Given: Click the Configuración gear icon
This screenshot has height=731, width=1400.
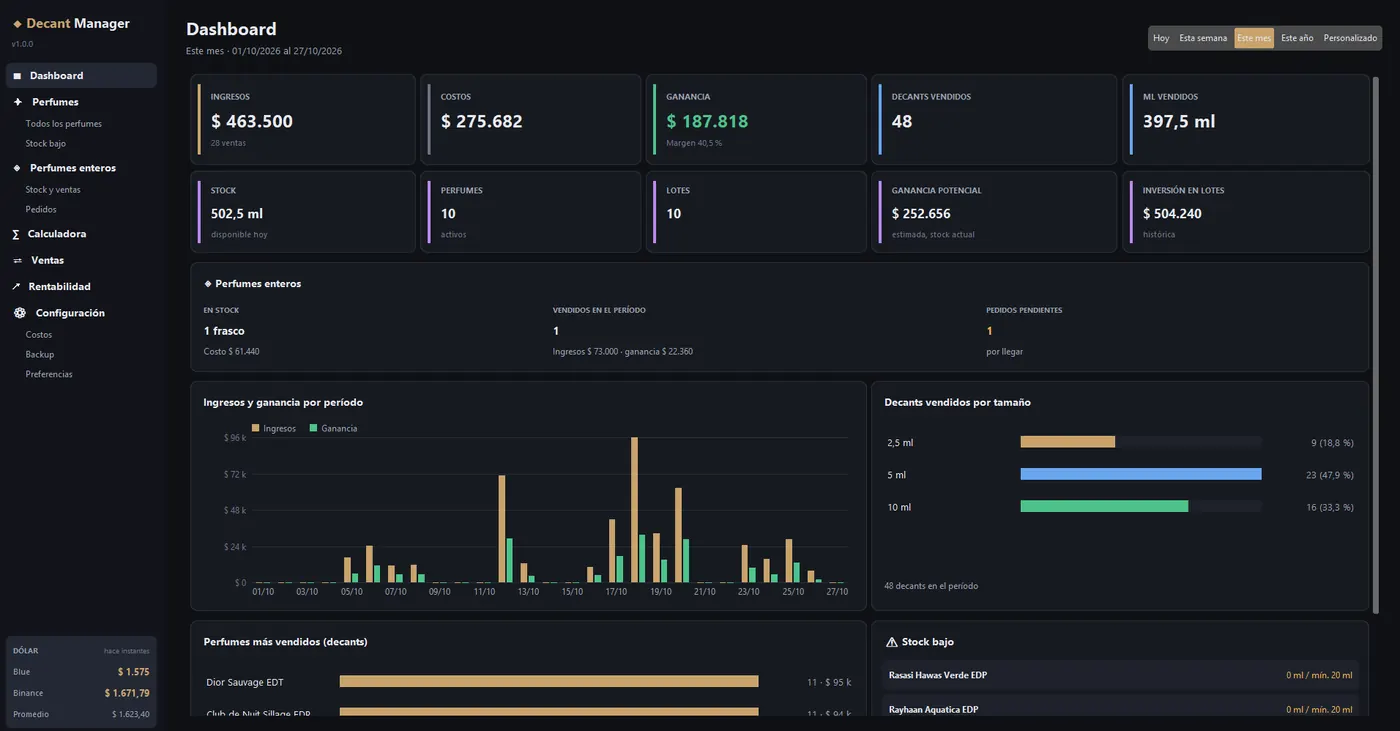Looking at the screenshot, I should point(20,313).
